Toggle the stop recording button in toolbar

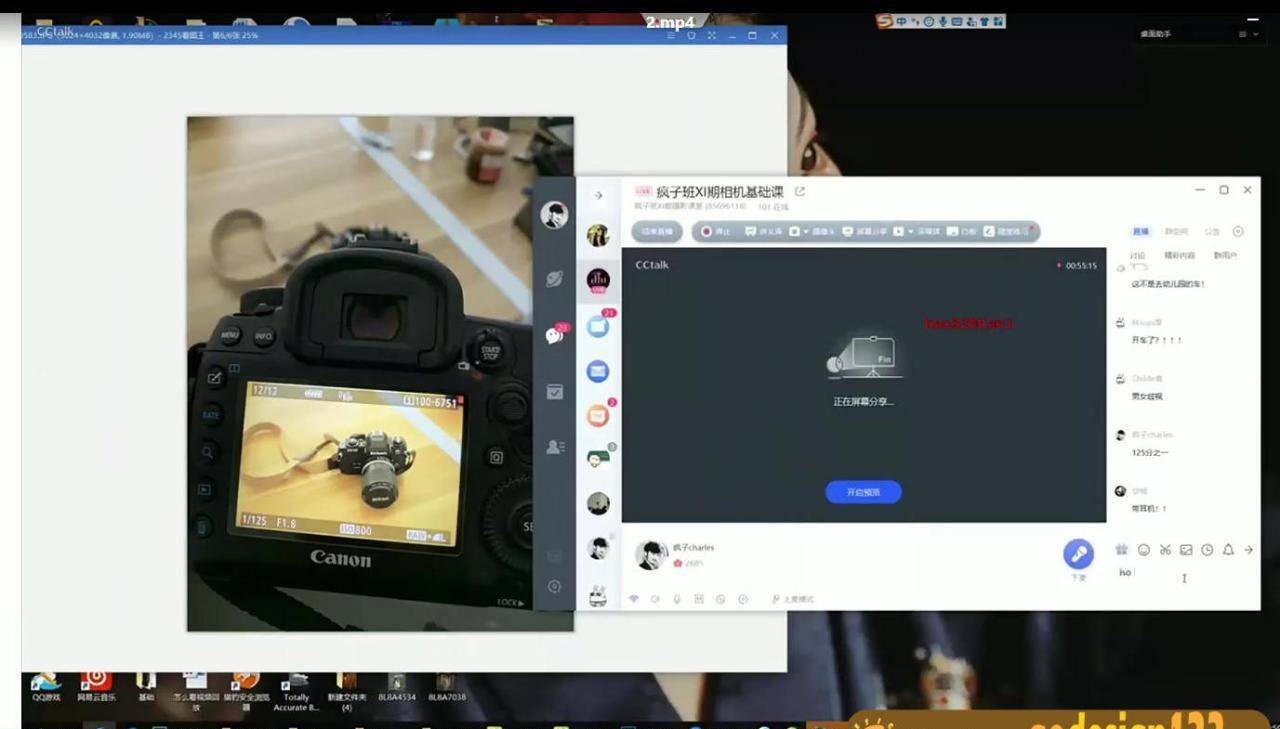715,231
